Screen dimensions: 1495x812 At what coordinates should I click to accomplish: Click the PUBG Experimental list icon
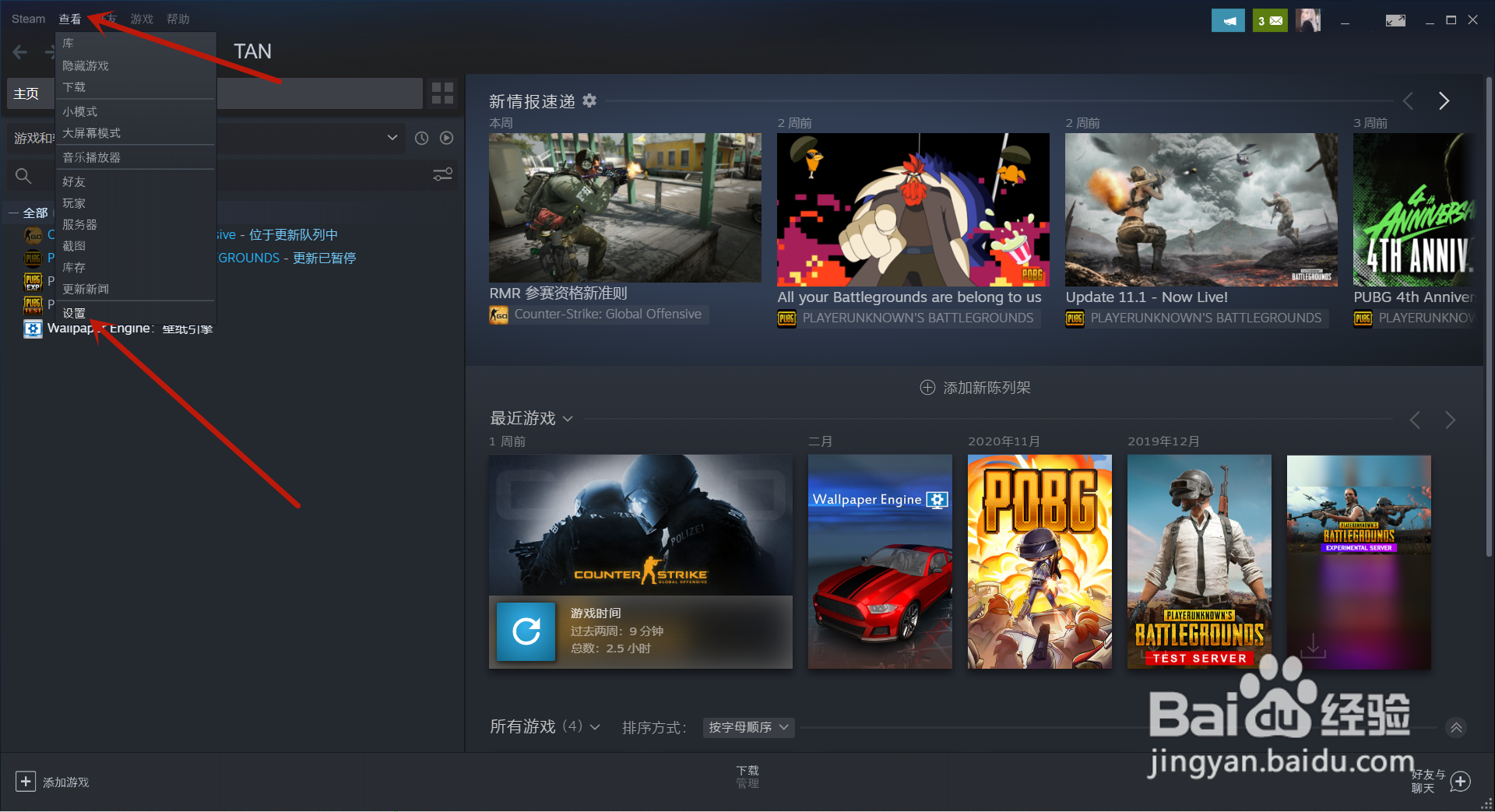(x=33, y=281)
